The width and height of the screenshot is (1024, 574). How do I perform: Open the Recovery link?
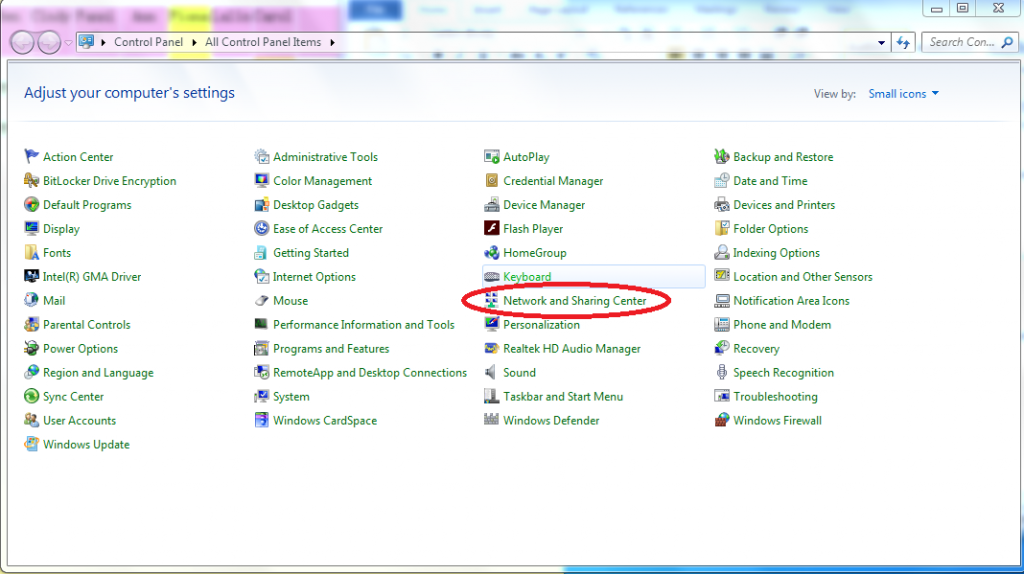click(x=756, y=349)
